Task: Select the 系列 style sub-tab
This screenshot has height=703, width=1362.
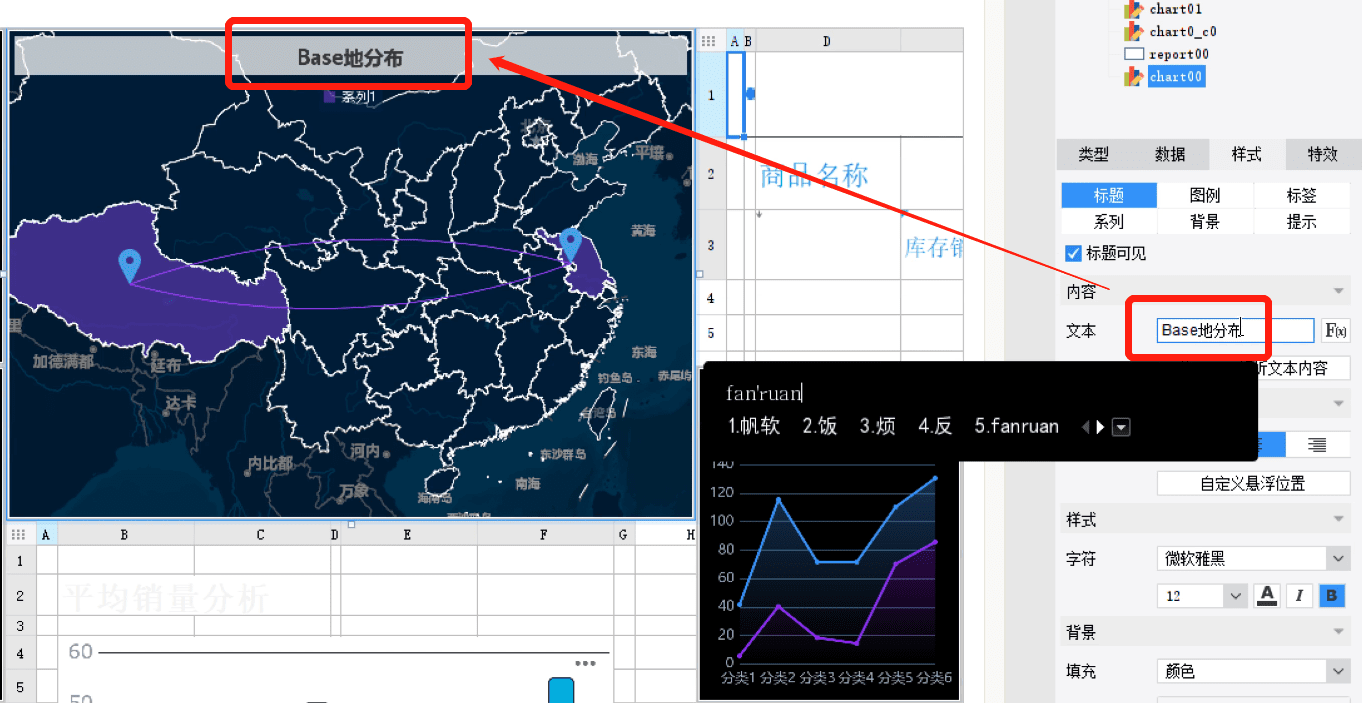Action: tap(1109, 222)
